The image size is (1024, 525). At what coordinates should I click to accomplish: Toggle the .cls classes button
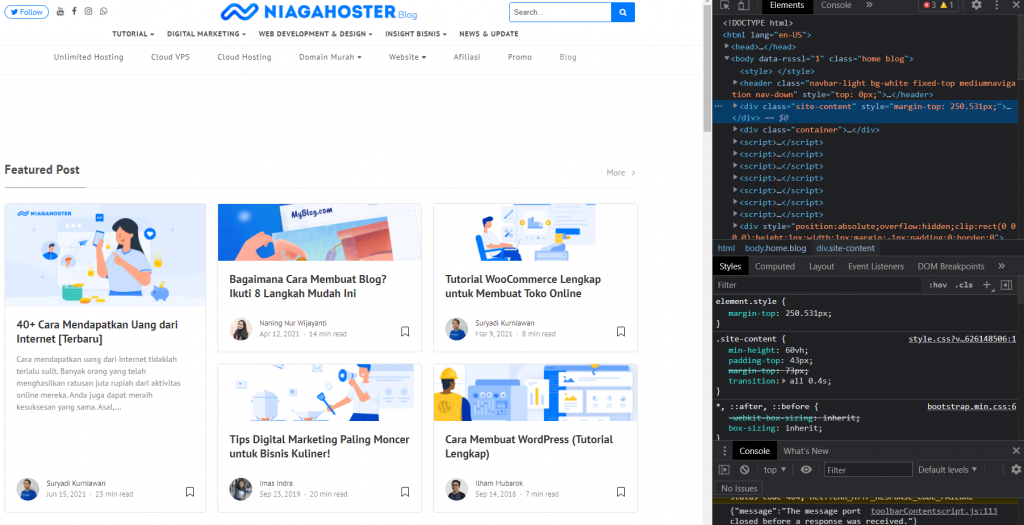click(x=963, y=285)
